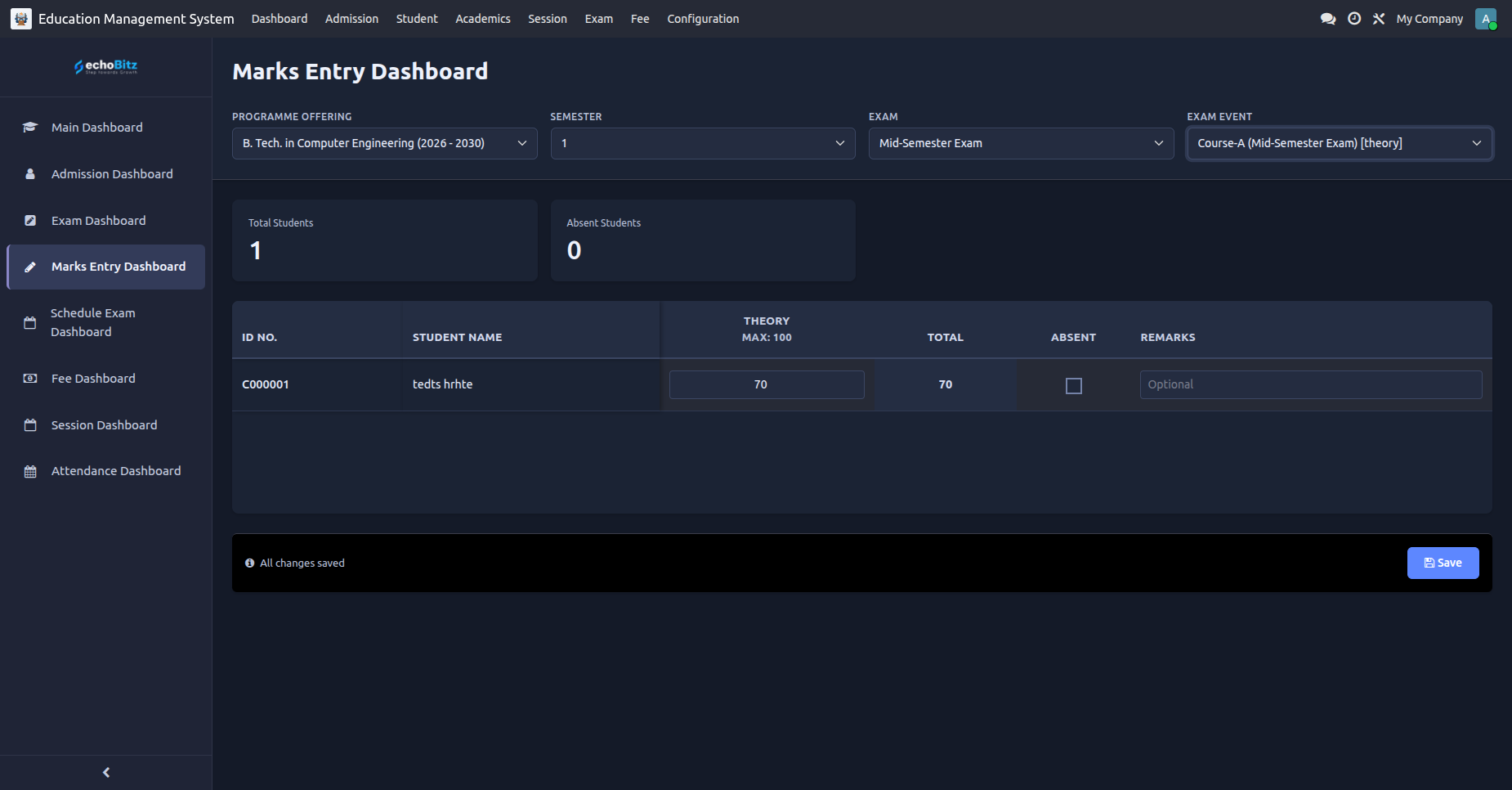Open the Fee menu in the top bar
The width and height of the screenshot is (1512, 790).
pos(640,19)
